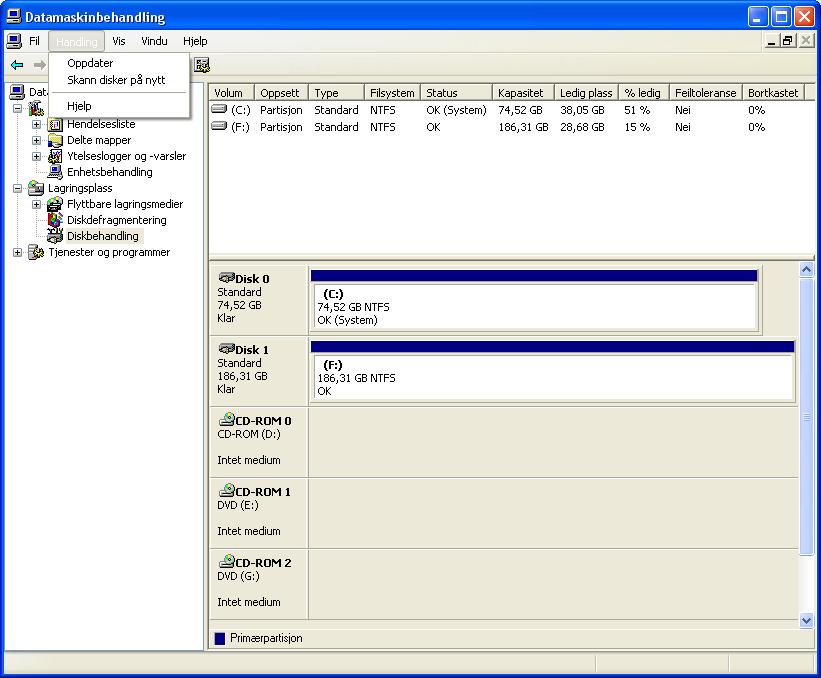Select the Diskdefragmentering tree item
Screen dimensions: 821x678
(117, 220)
